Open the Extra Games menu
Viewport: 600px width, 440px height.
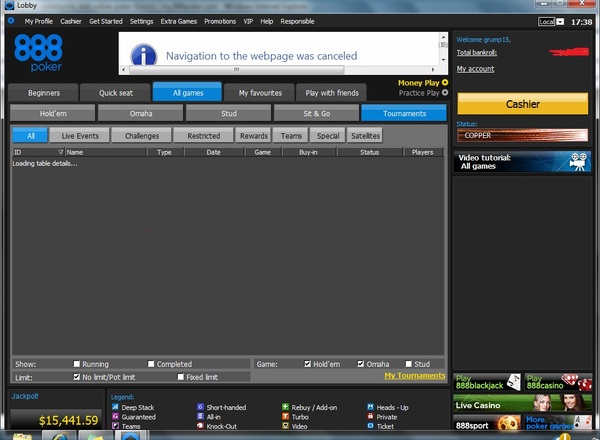179,21
